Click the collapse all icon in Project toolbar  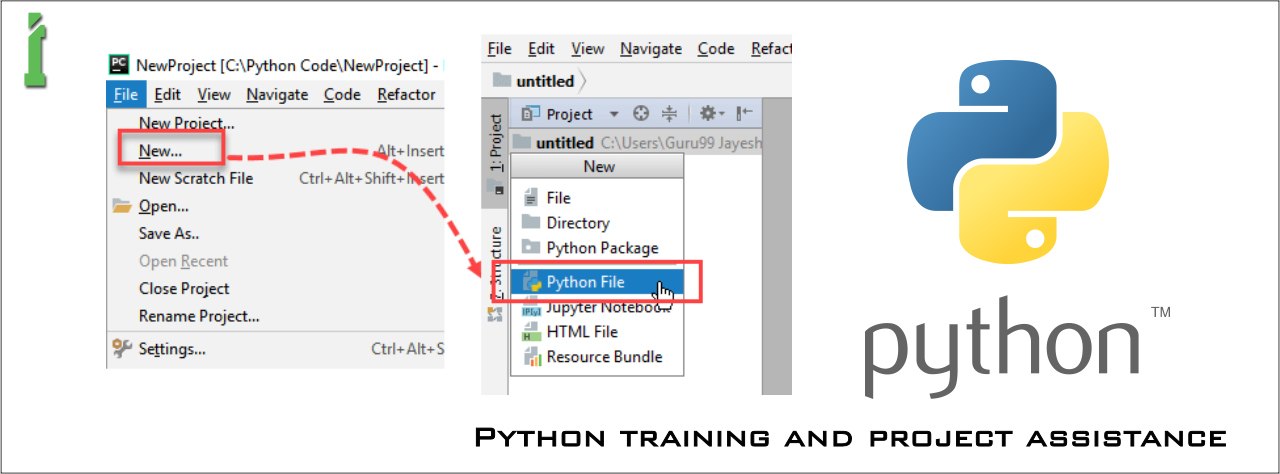(669, 114)
